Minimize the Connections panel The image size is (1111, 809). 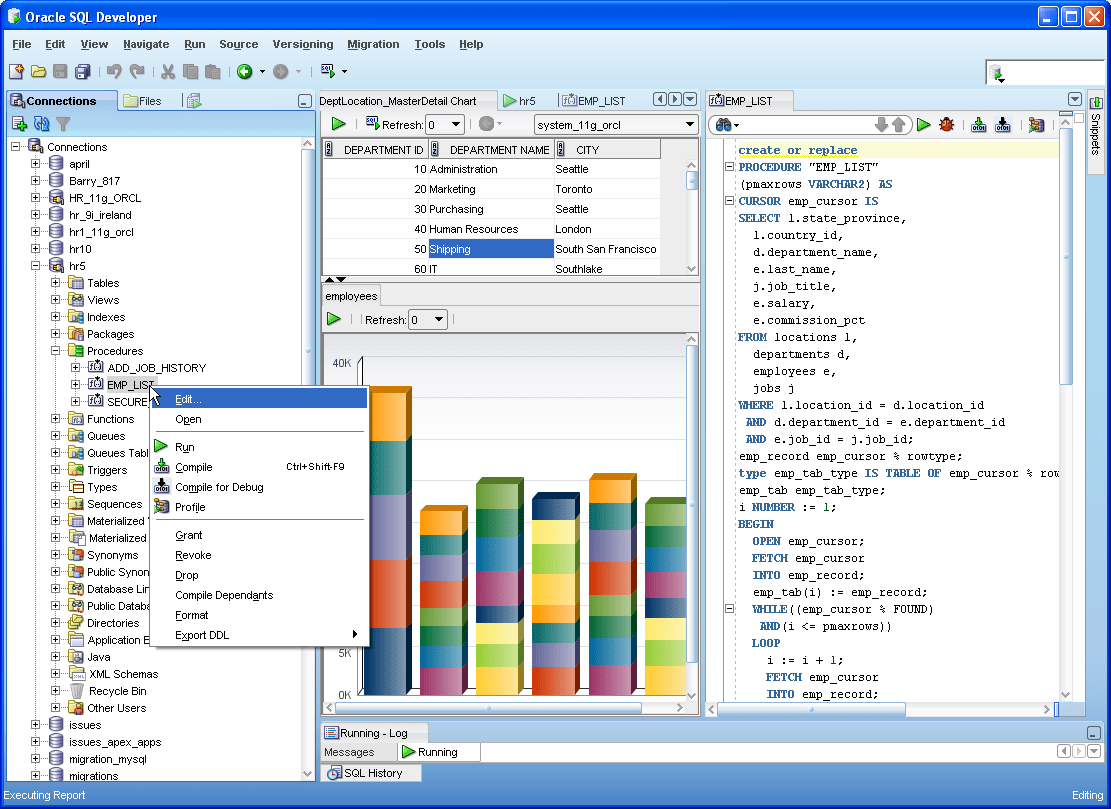coord(305,101)
